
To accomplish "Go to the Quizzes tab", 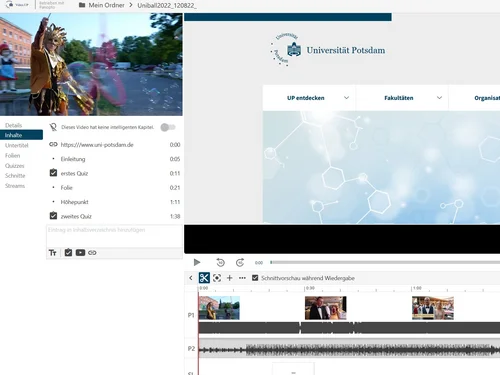I will click(x=15, y=166).
